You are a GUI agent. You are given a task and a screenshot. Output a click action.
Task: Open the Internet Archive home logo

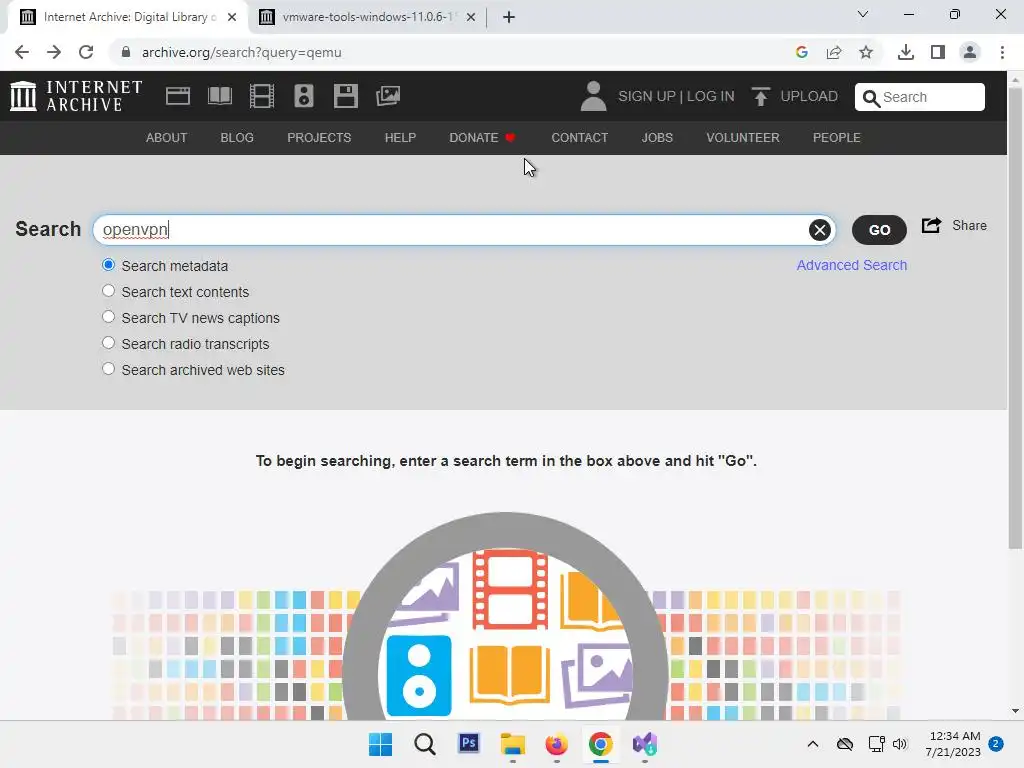click(x=76, y=96)
